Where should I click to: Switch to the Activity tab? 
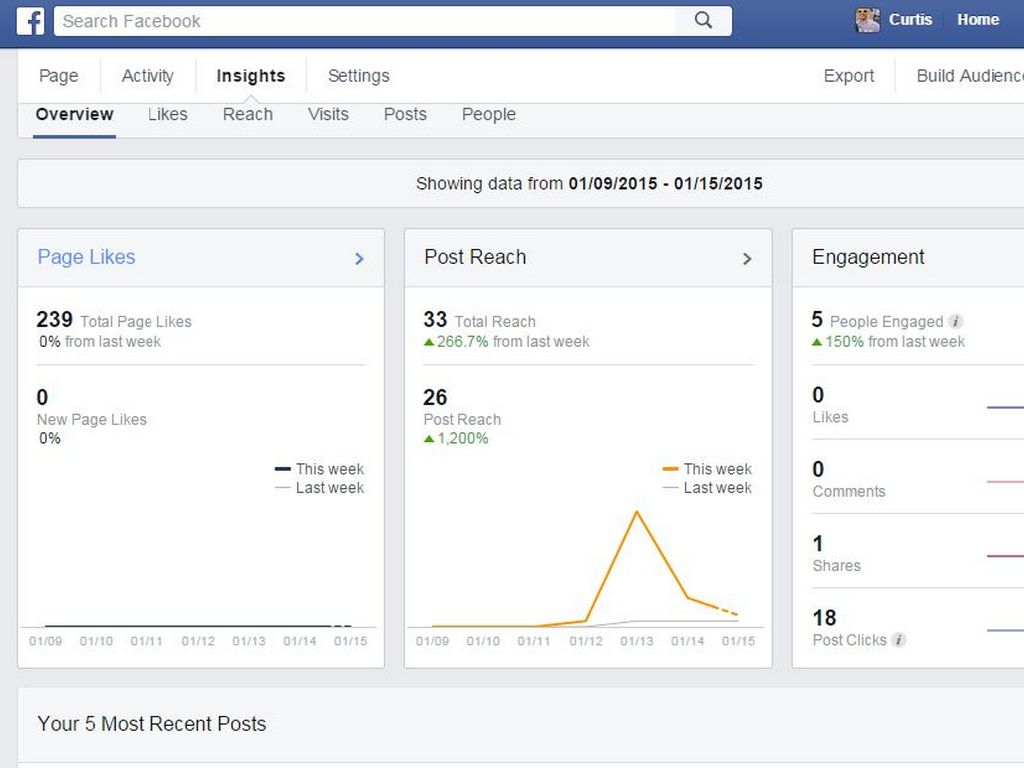147,76
